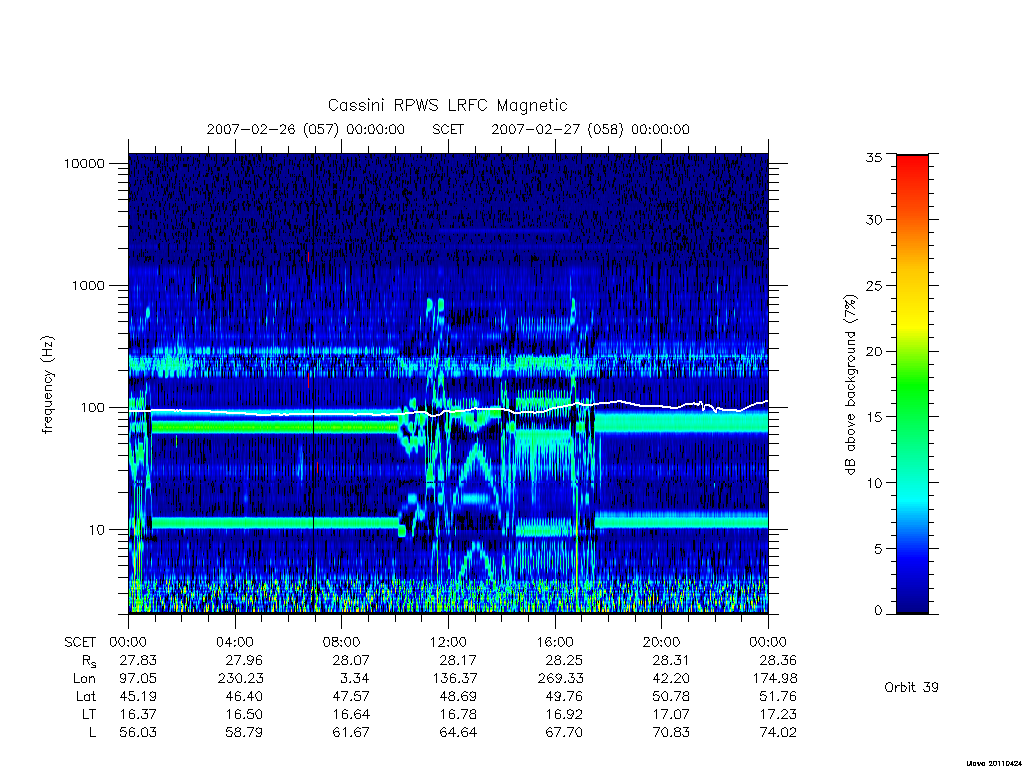Click the "12:00" time axis label
Viewport: 1024px width, 768px height.
click(x=448, y=643)
